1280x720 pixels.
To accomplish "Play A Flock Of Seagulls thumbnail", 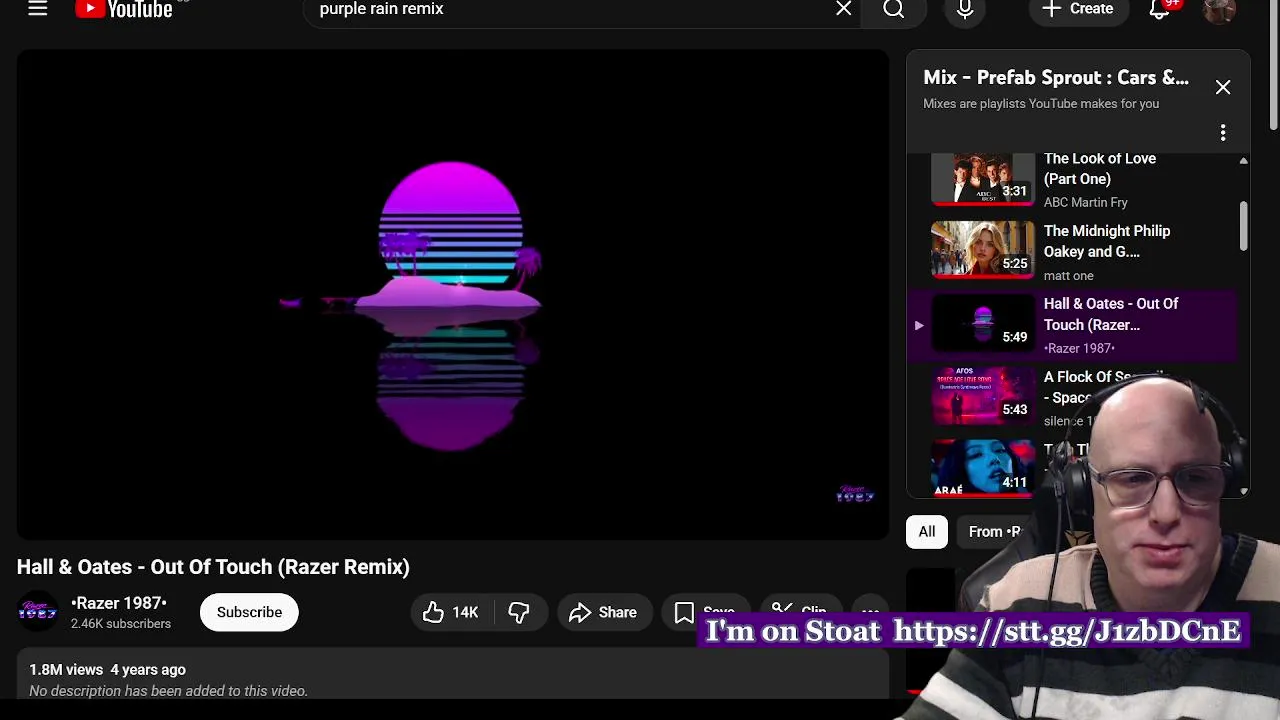I will click(x=983, y=396).
